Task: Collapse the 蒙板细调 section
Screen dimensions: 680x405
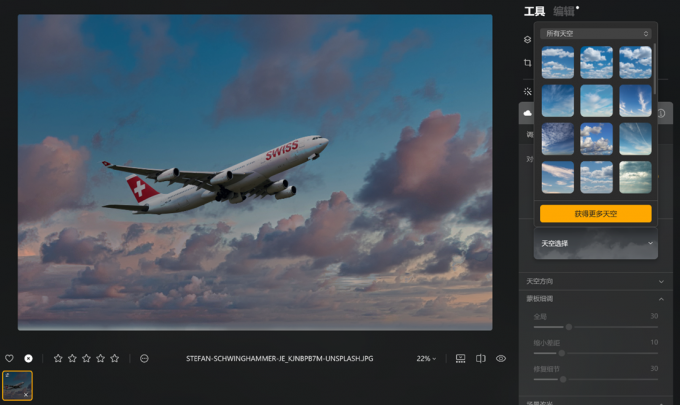Action: 596,299
